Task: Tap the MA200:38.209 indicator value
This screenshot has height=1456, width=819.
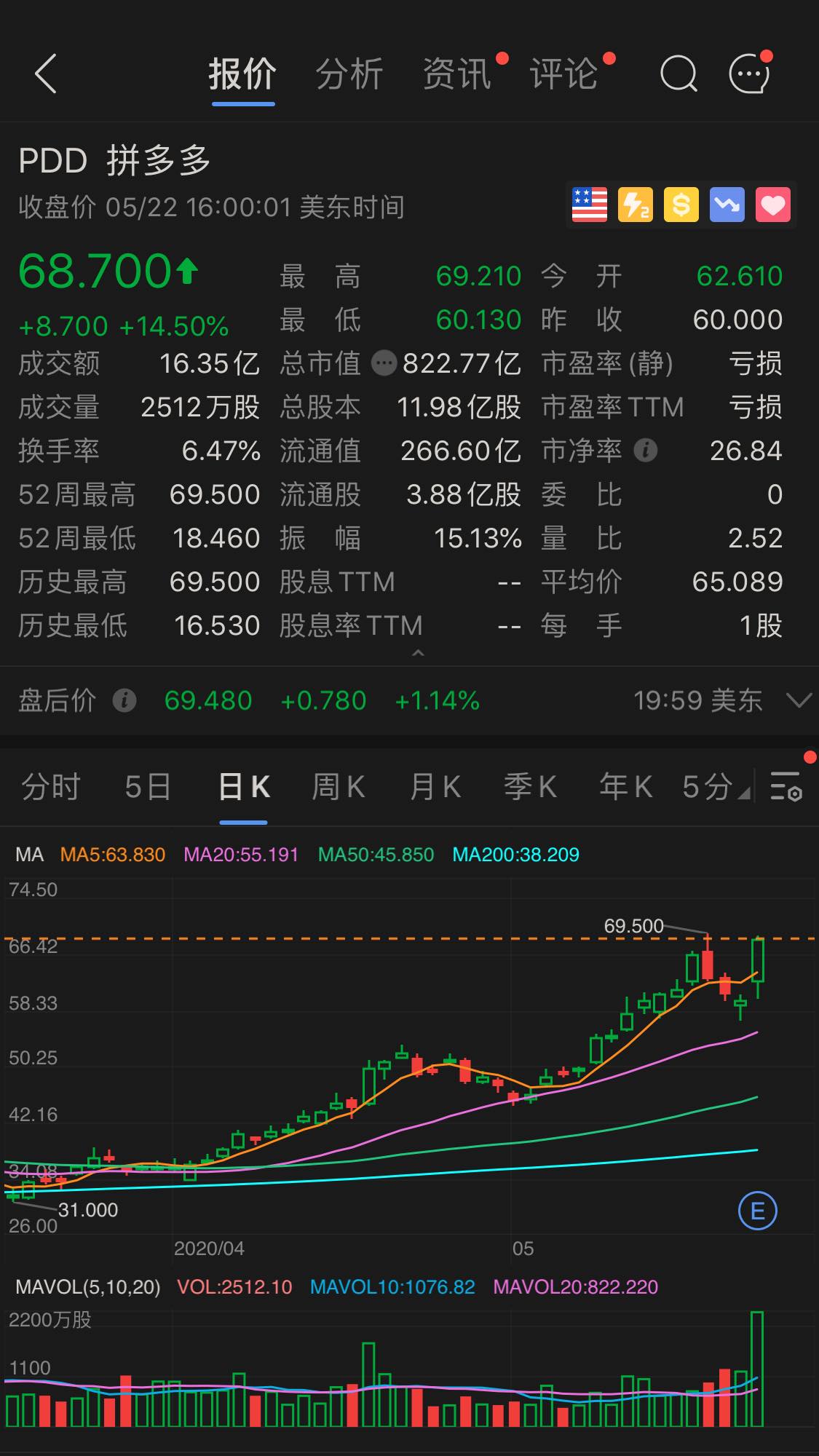Action: 515,855
